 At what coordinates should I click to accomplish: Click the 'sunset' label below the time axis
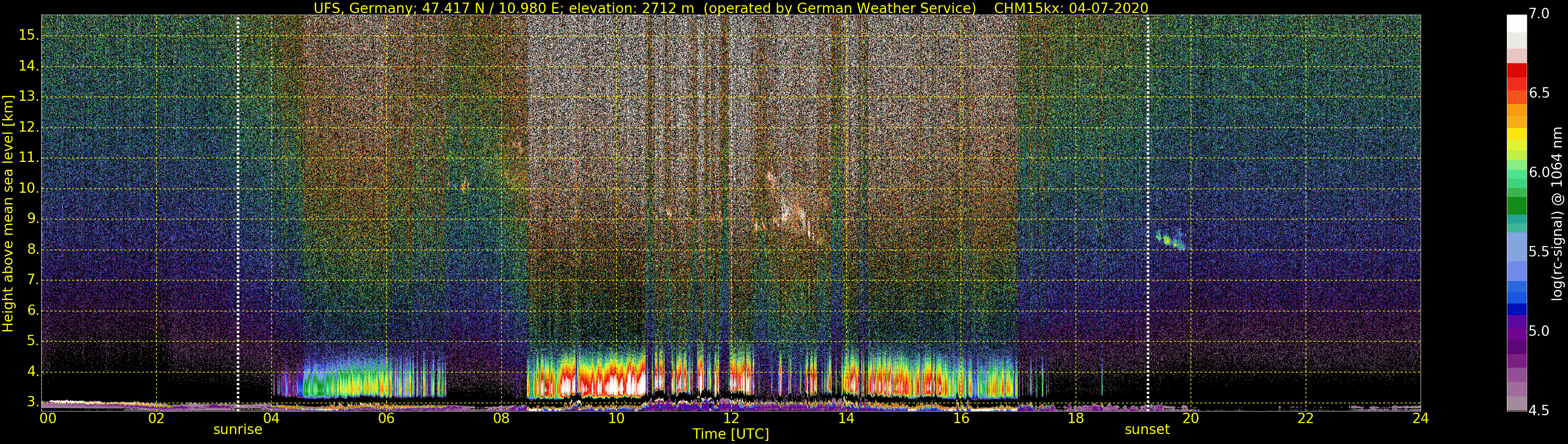click(1147, 429)
